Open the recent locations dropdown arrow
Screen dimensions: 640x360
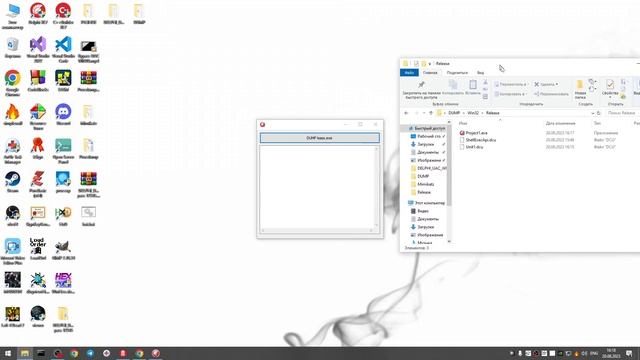click(424, 113)
